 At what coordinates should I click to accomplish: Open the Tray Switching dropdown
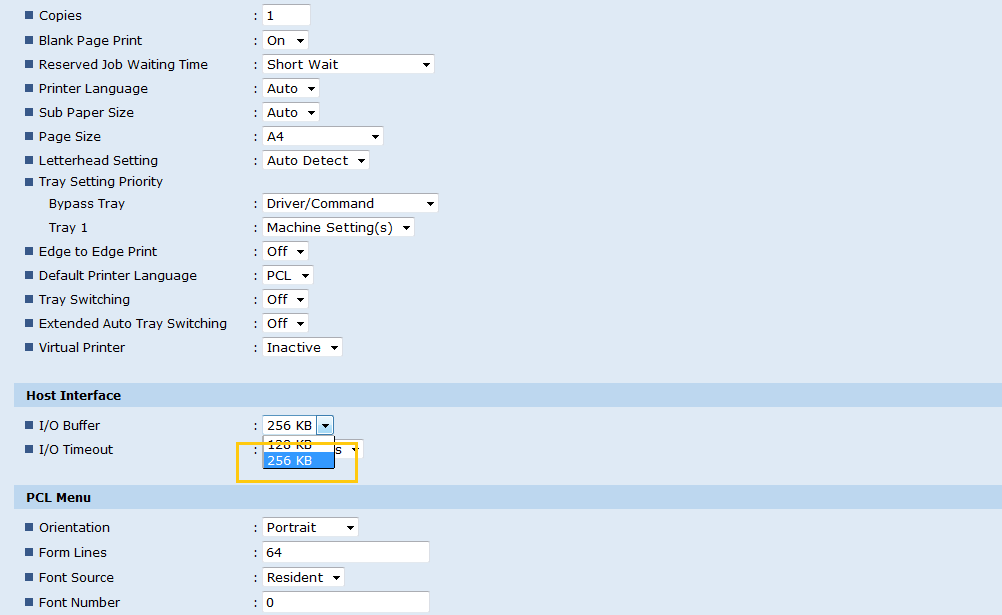(x=285, y=300)
